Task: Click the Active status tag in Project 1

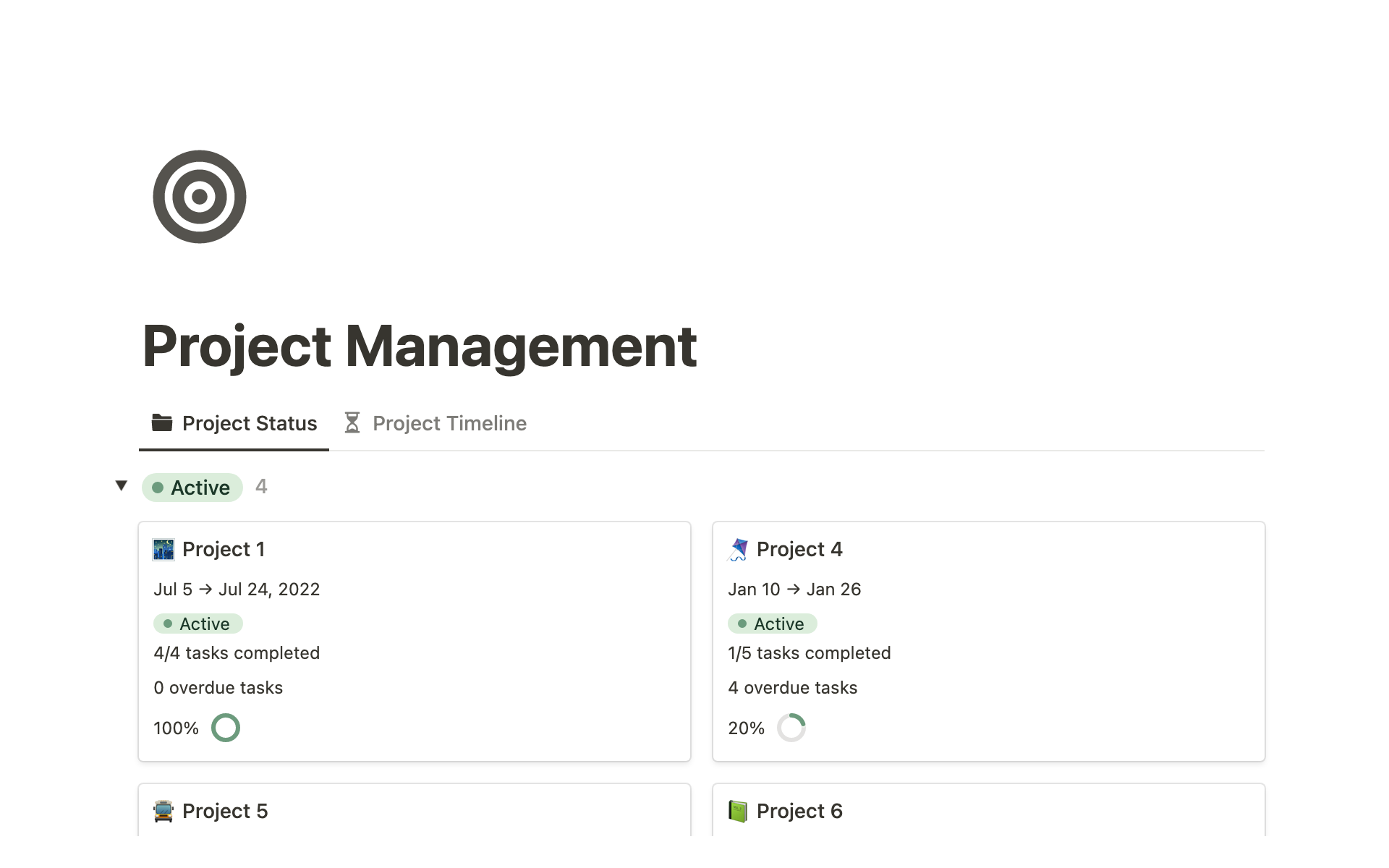Action: [198, 624]
